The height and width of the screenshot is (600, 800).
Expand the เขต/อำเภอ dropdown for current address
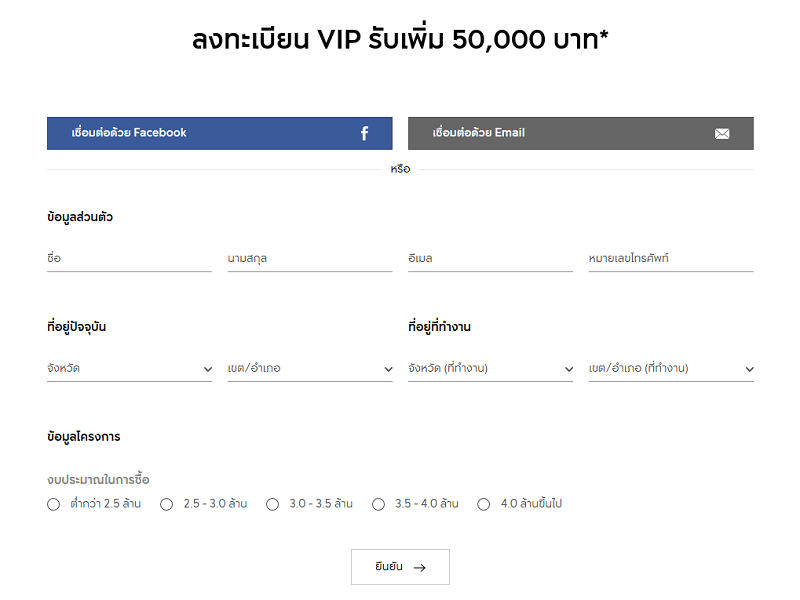(310, 368)
